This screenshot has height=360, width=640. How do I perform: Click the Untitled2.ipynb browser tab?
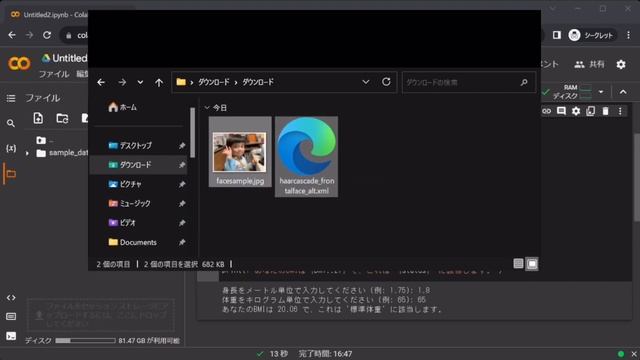pyautogui.click(x=49, y=15)
